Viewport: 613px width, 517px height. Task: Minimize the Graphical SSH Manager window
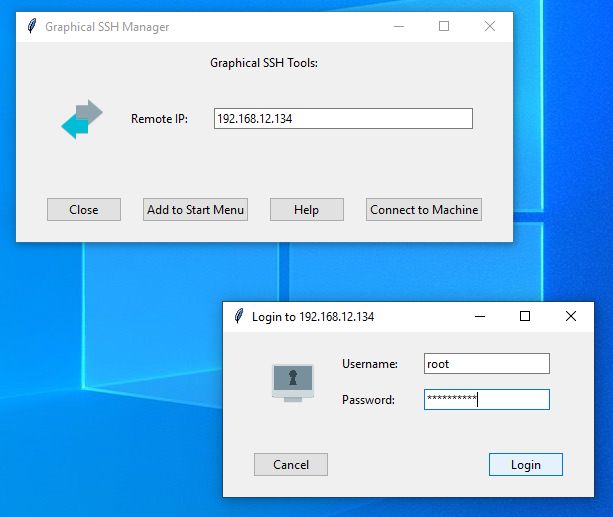pos(399,26)
